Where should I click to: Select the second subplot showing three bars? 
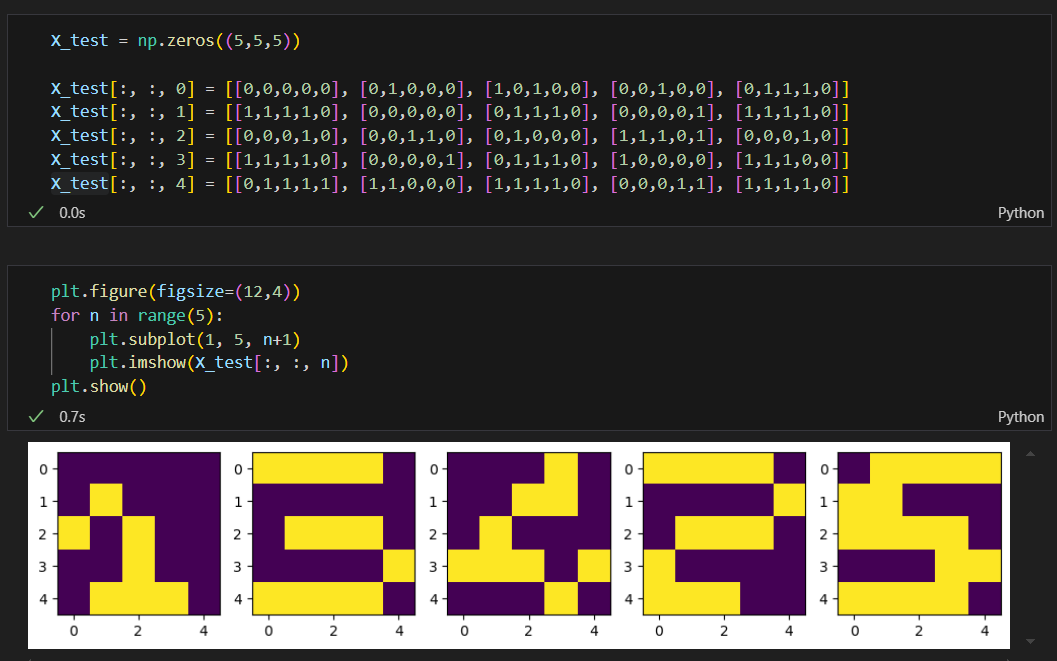pos(334,534)
